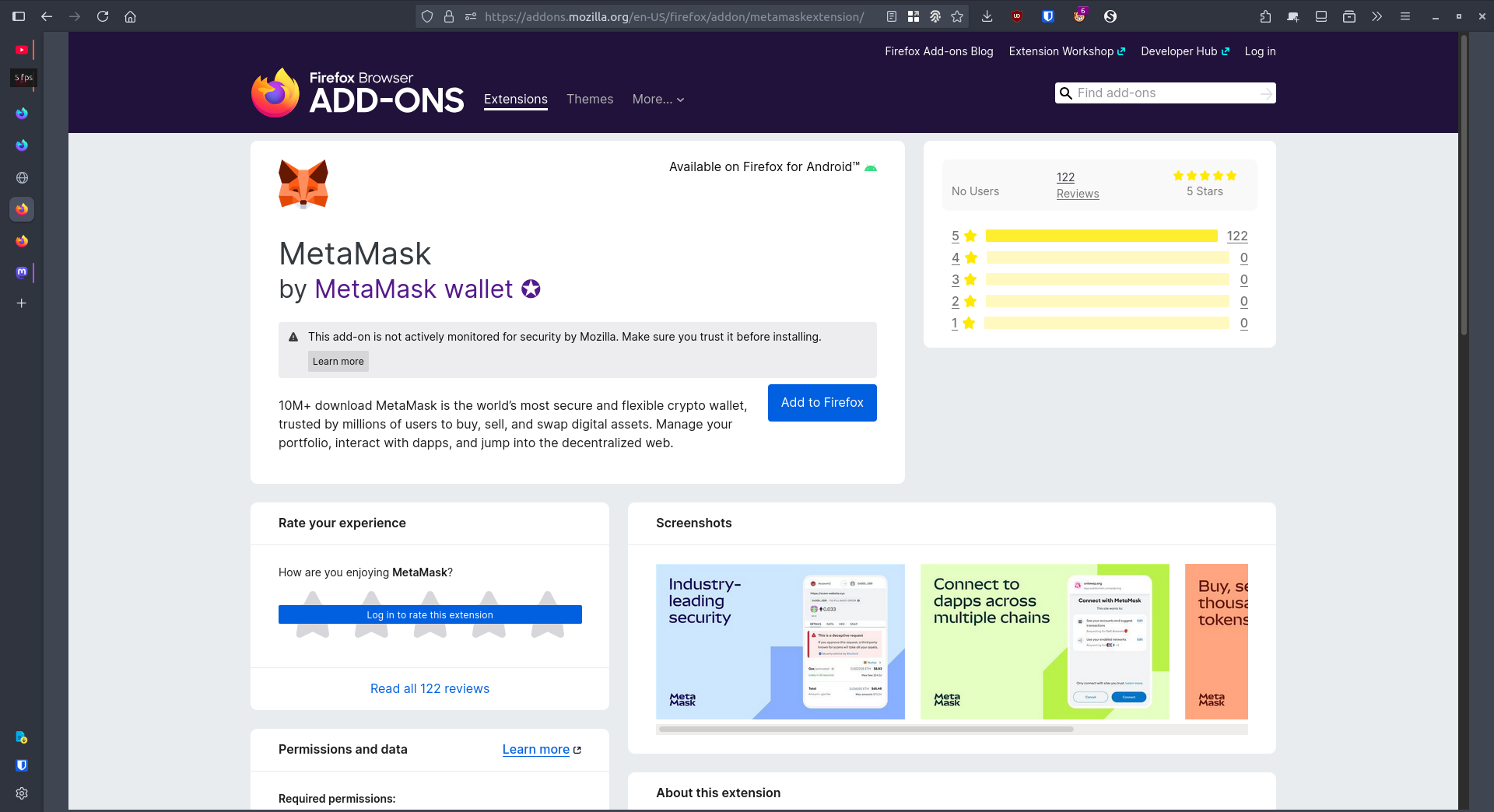Switch to the globe-icon vertical tab
The height and width of the screenshot is (812, 1494).
[x=22, y=177]
